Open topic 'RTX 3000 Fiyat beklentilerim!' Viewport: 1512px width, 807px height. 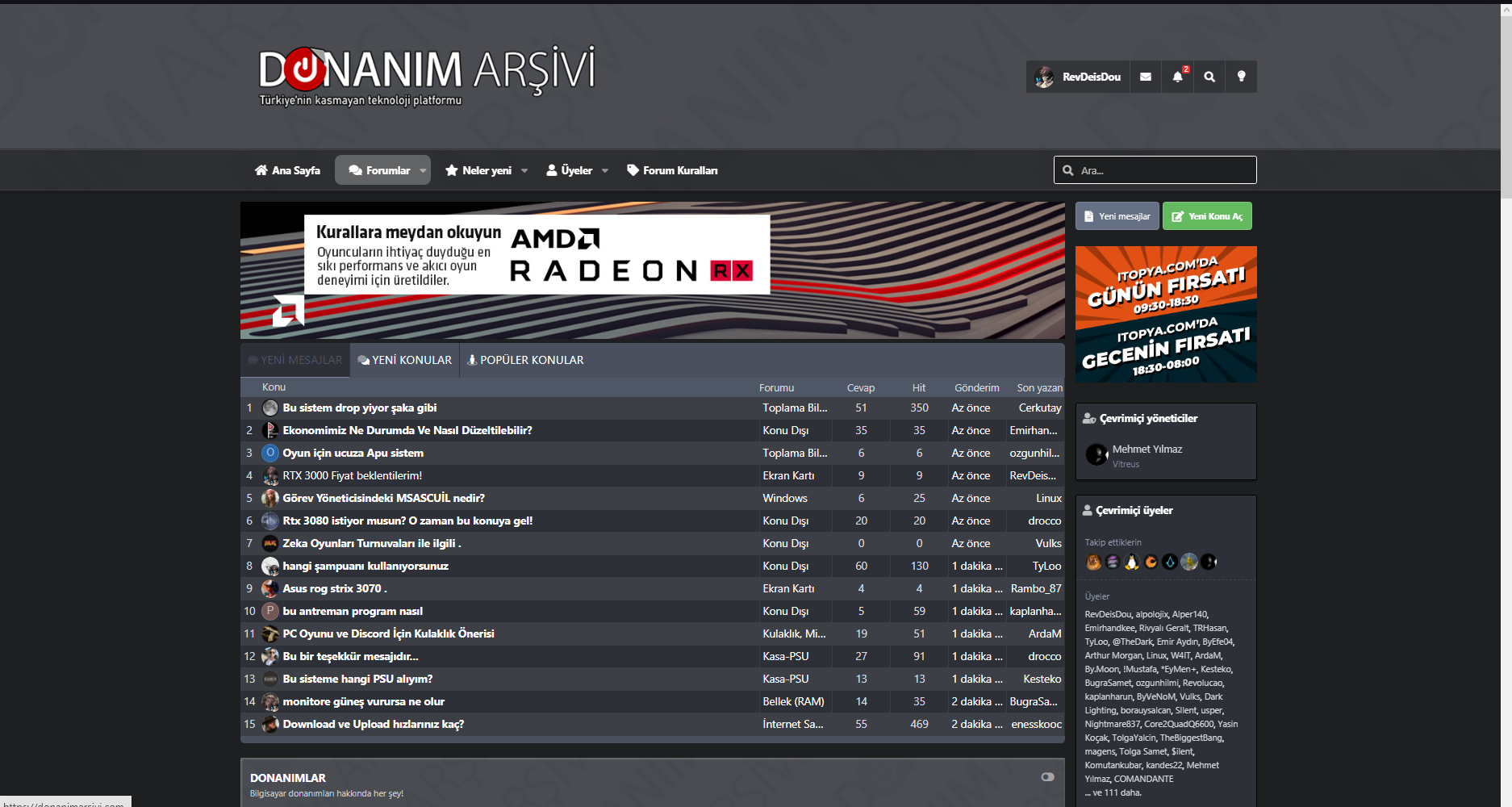352,475
